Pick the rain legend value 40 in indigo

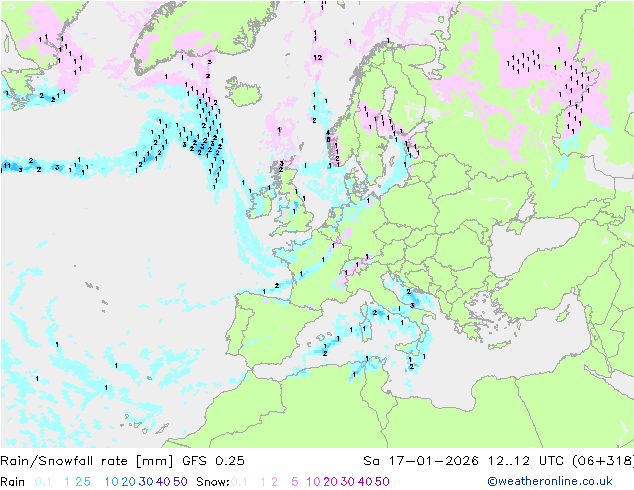point(163,482)
